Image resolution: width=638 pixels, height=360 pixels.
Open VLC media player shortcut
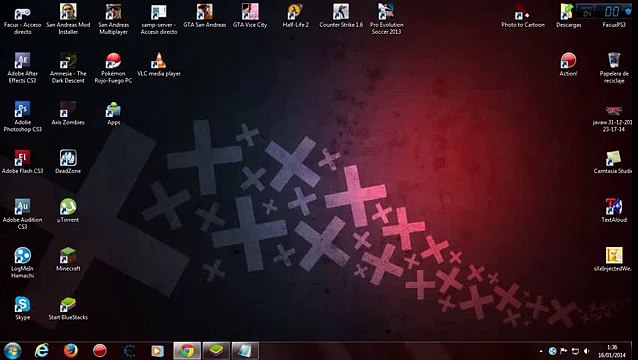click(x=159, y=65)
